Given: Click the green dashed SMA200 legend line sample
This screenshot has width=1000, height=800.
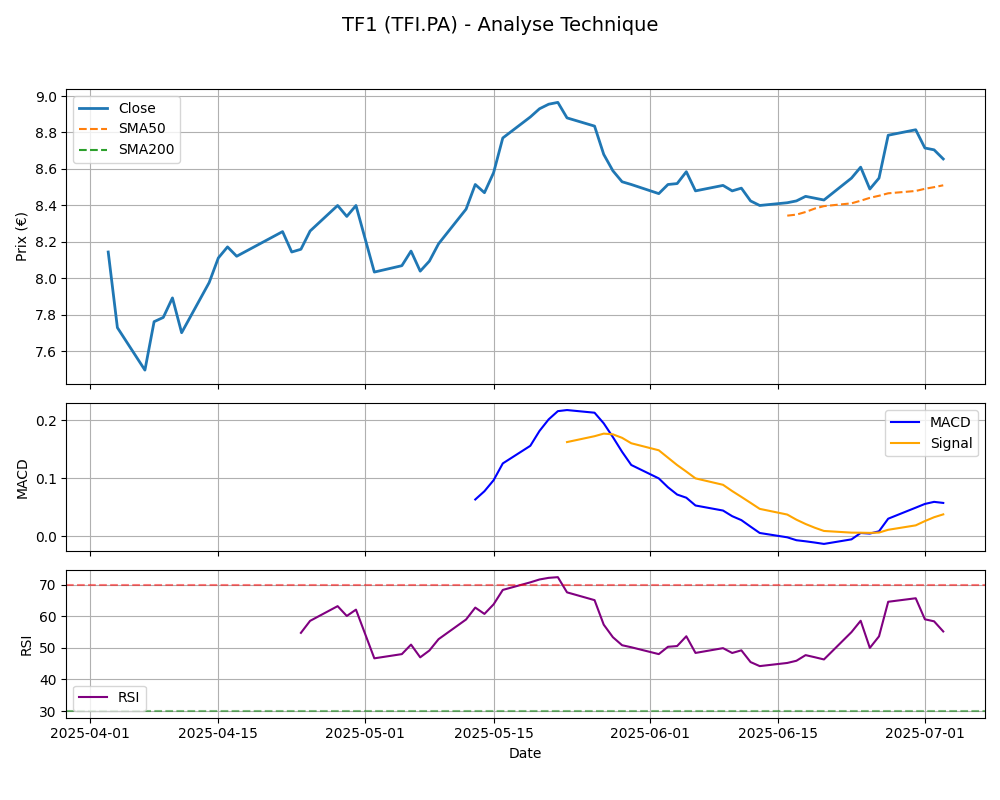Looking at the screenshot, I should (x=94, y=149).
